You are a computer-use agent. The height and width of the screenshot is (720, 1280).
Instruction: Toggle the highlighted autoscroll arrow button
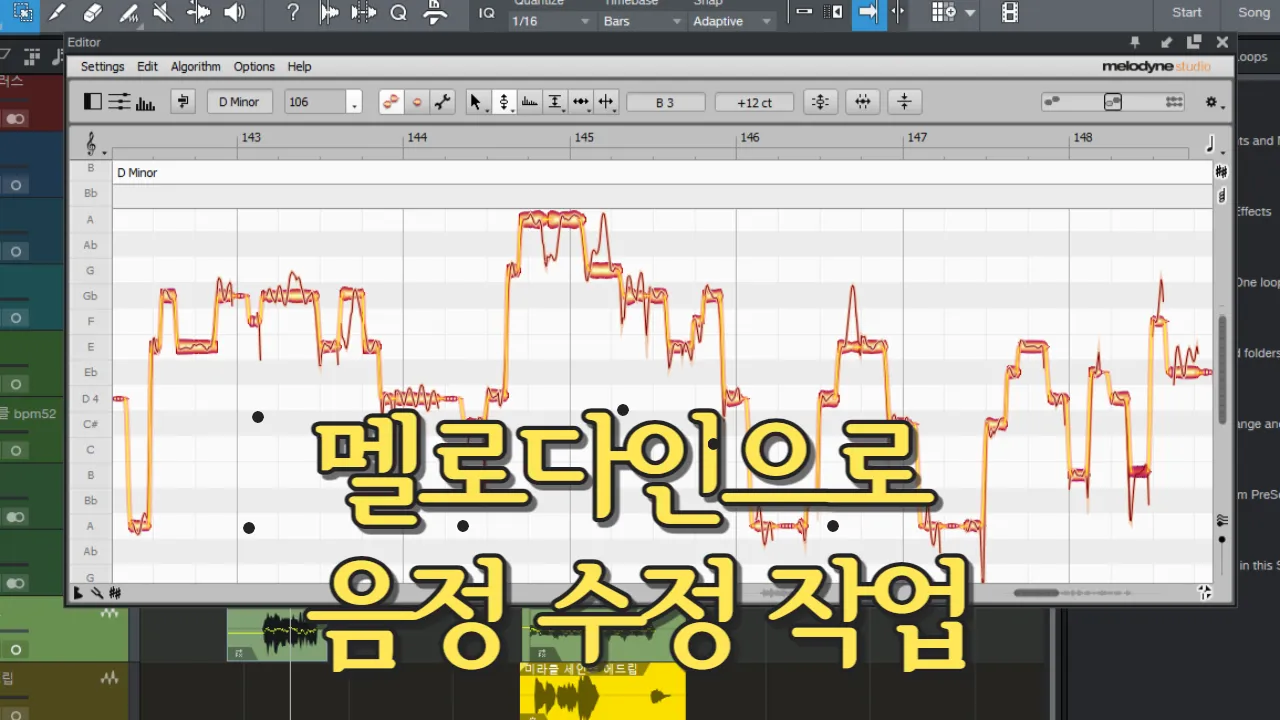click(868, 13)
